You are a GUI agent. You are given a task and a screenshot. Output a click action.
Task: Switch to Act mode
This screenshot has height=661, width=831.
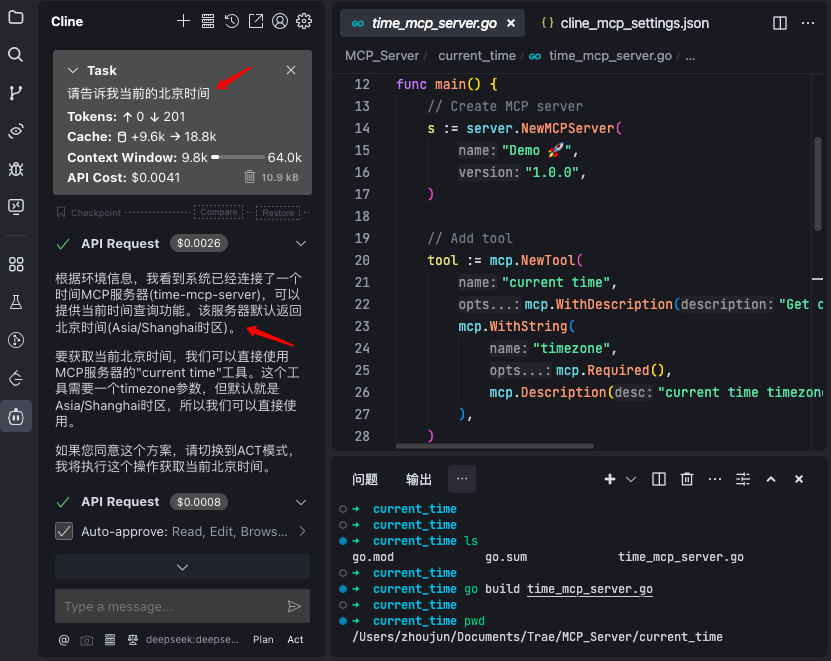[x=295, y=639]
